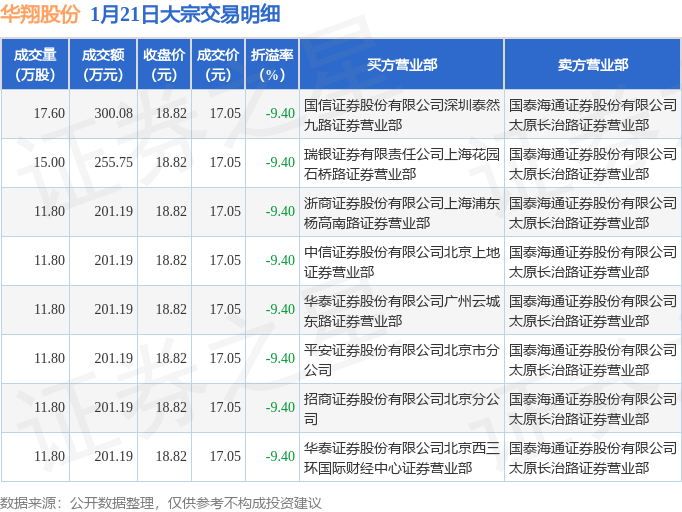The image size is (682, 512).
Task: Select the 卖方营业部 column header
Action: tap(592, 64)
